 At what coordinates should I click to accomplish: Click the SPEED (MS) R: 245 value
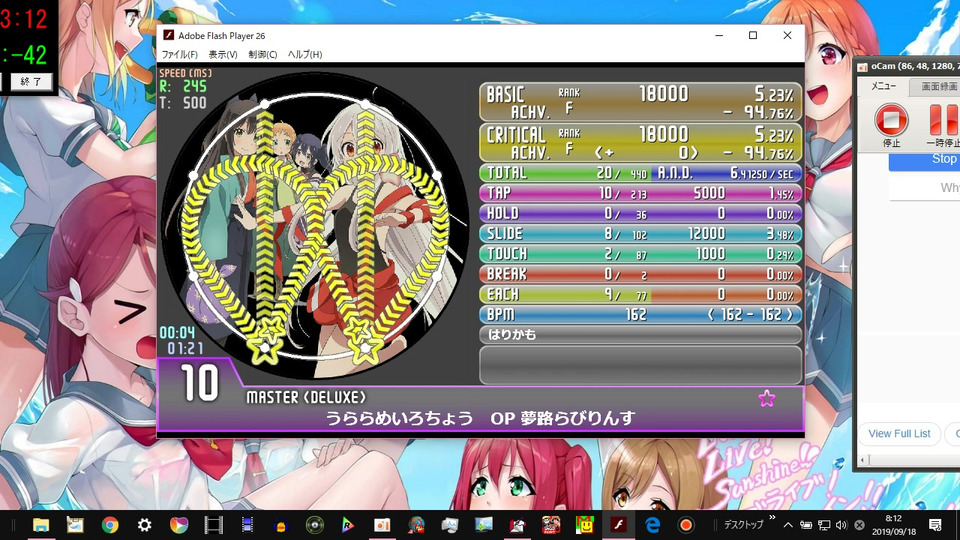(184, 87)
